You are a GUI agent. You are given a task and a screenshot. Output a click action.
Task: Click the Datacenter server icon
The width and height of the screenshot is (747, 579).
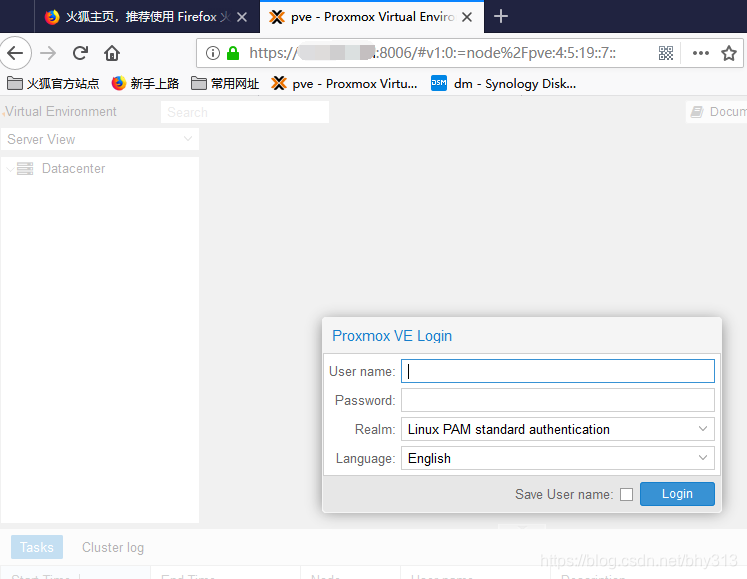coord(25,169)
